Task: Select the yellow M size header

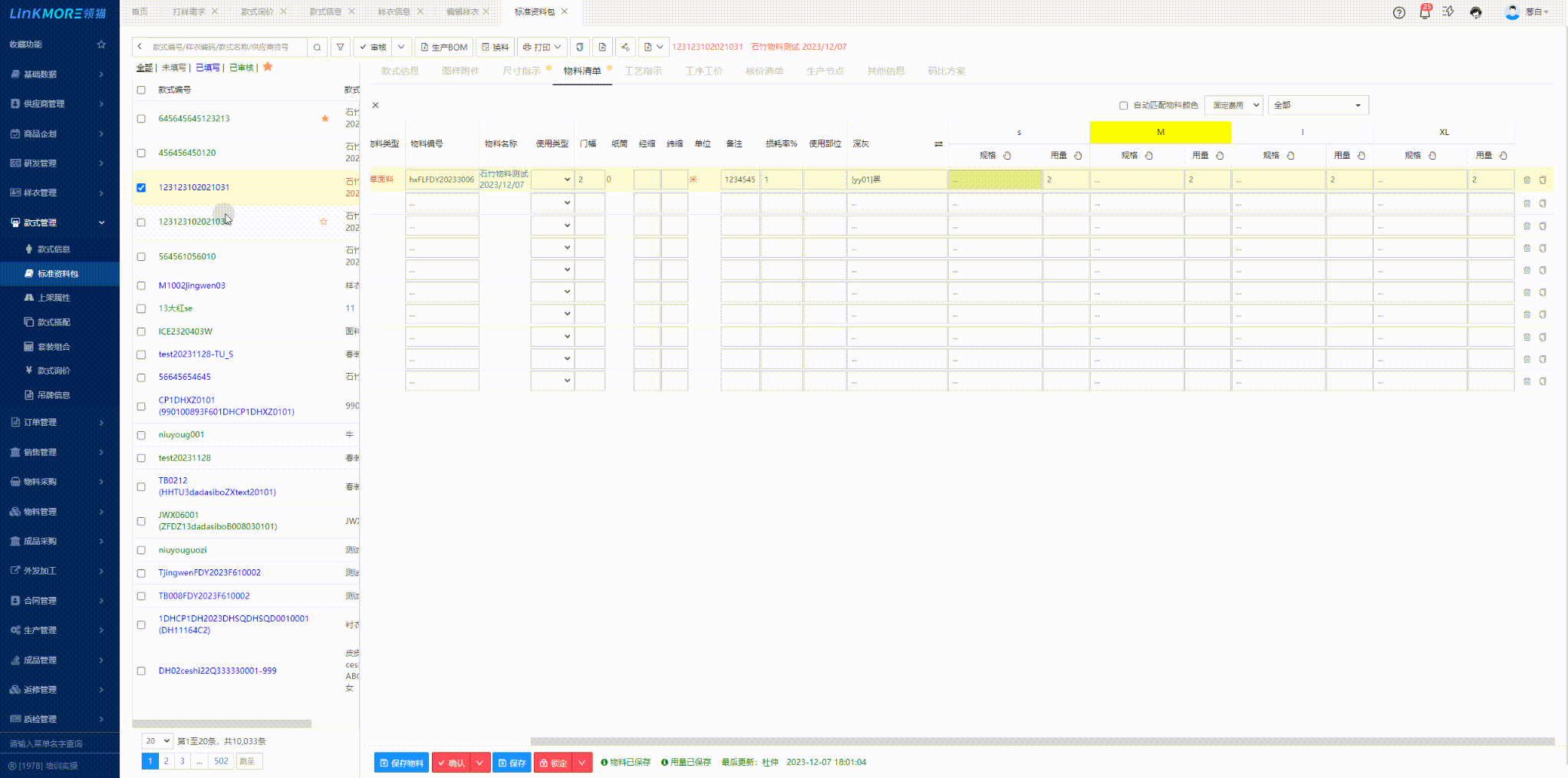Action: (1160, 132)
